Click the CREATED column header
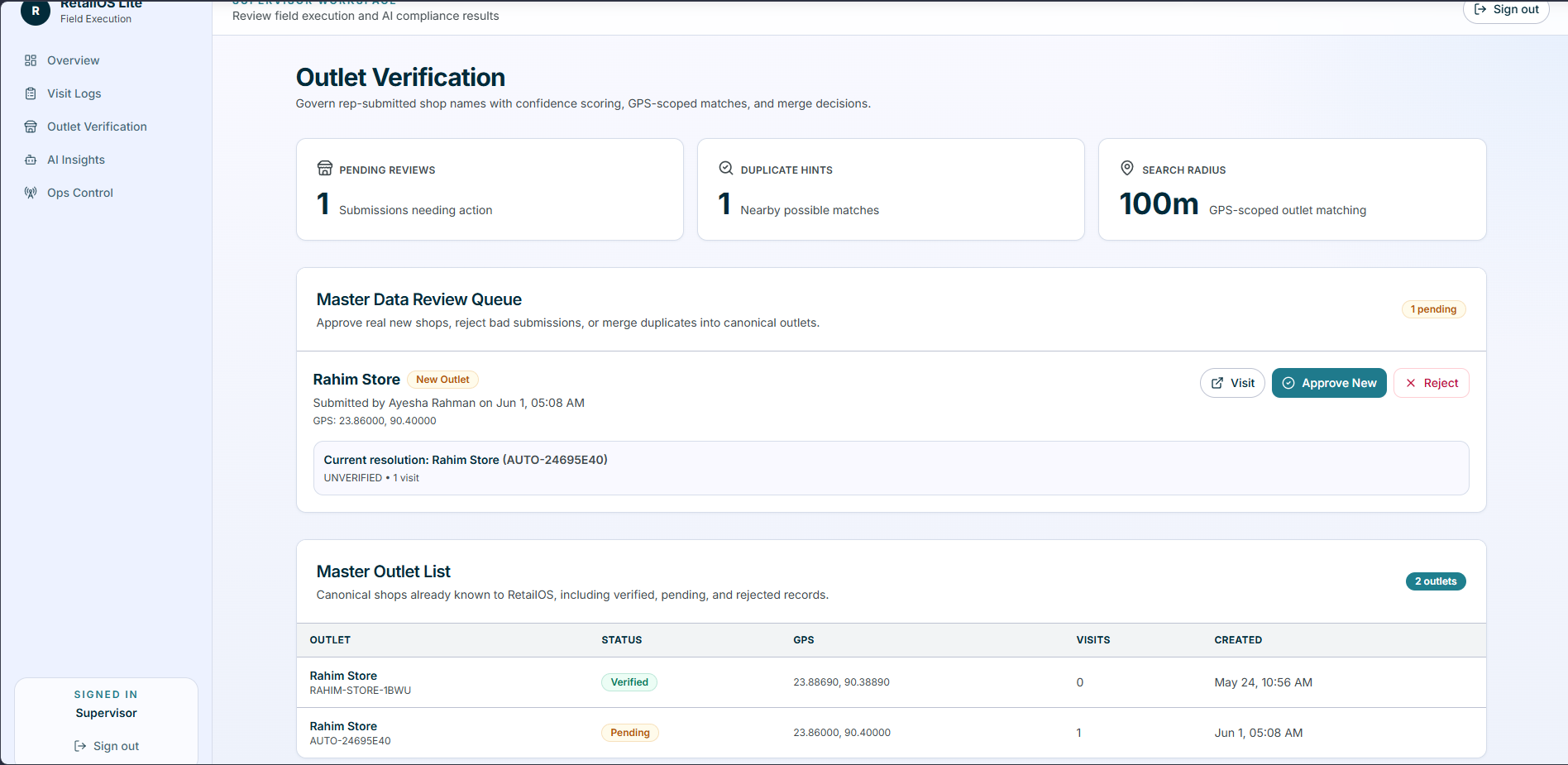Viewport: 1568px width, 765px height. [x=1238, y=640]
